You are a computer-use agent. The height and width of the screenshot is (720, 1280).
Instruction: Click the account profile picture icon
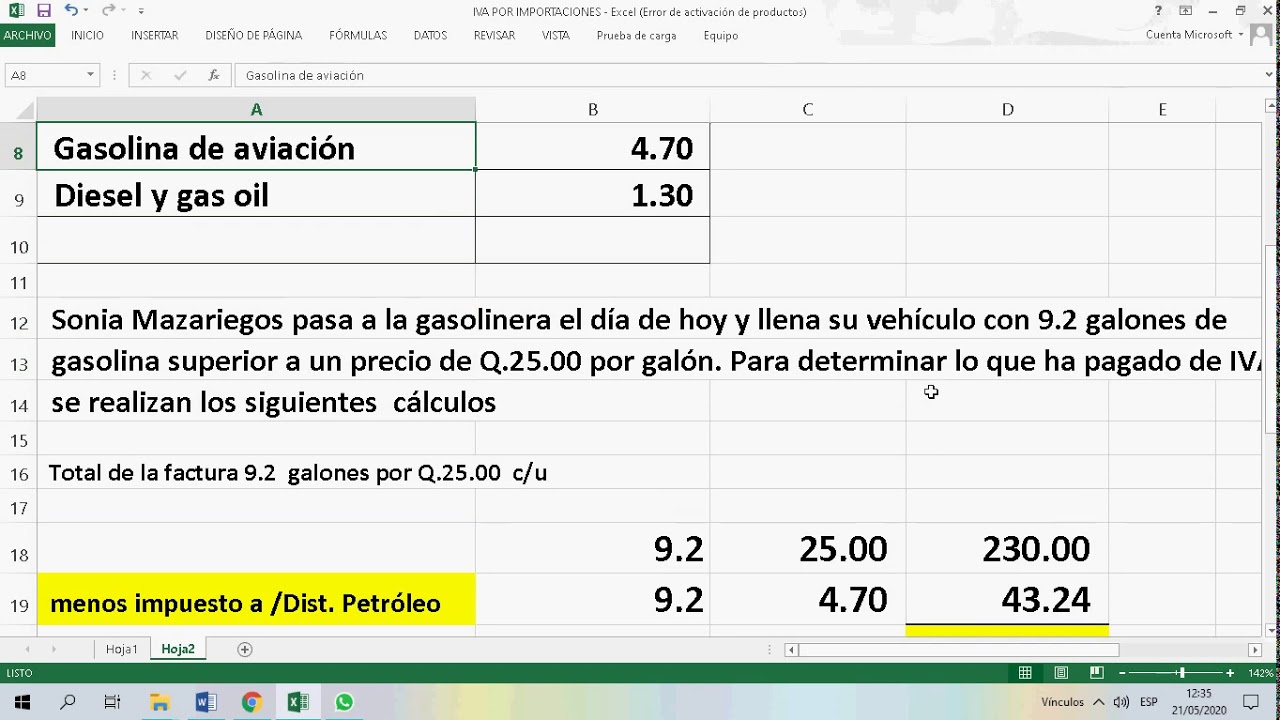[1259, 35]
